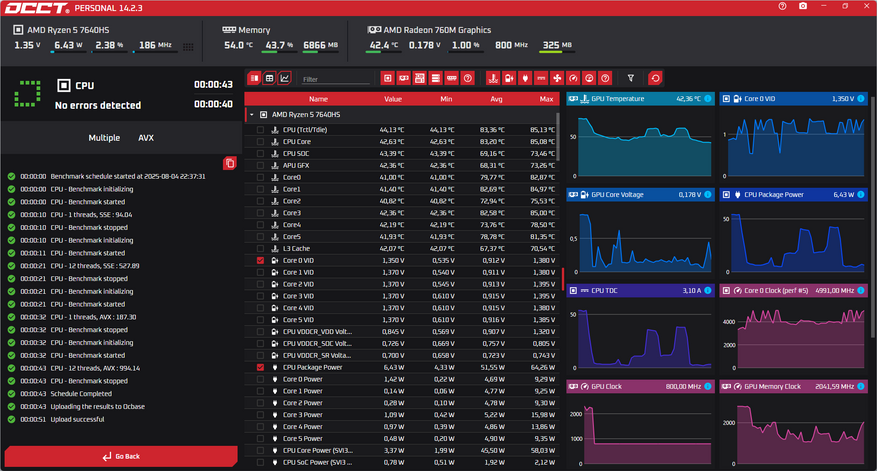Toggle the voltage sensor type filter

pos(509,78)
